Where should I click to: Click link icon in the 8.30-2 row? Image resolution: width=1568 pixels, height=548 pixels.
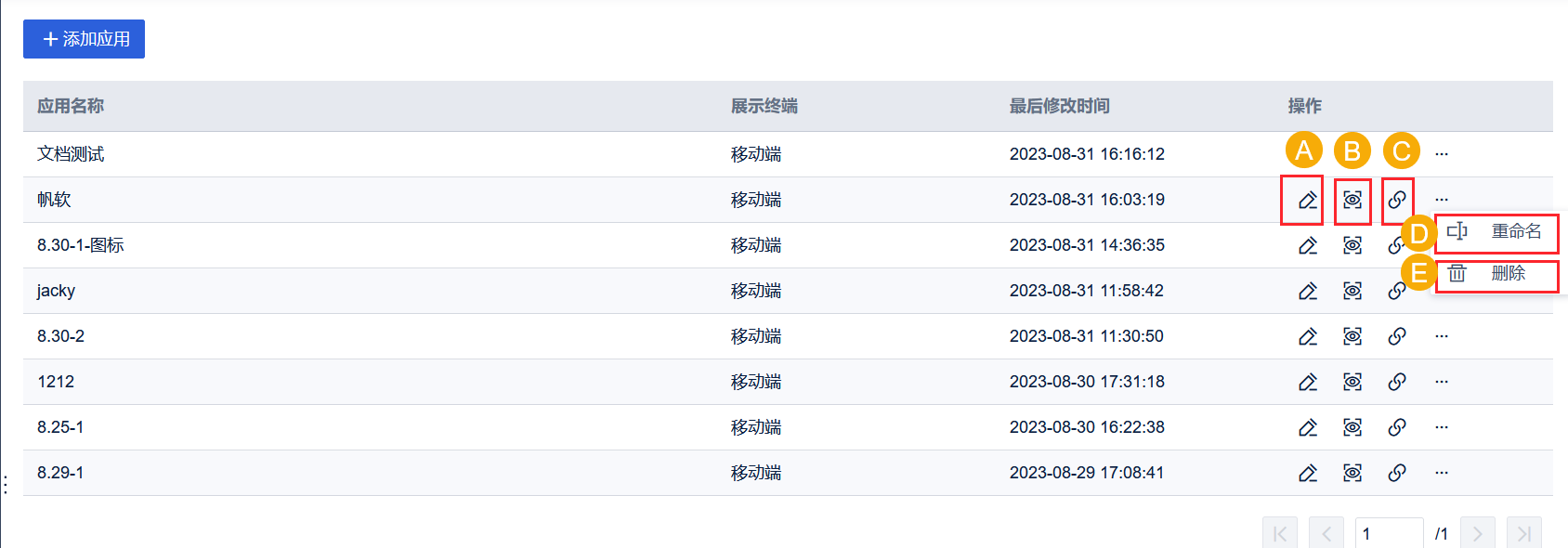[x=1397, y=336]
